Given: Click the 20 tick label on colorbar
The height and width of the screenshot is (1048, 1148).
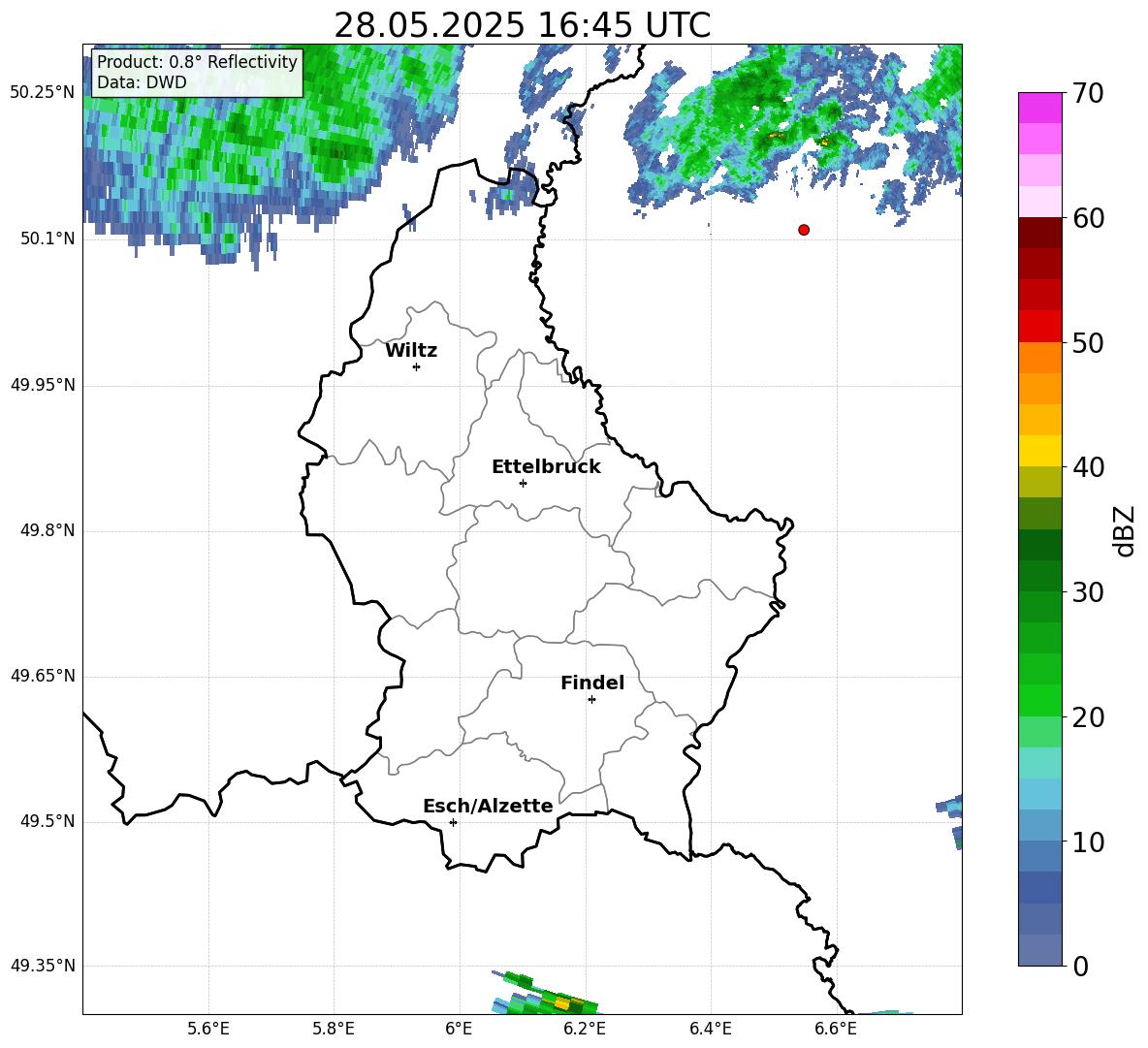Looking at the screenshot, I should [1087, 716].
